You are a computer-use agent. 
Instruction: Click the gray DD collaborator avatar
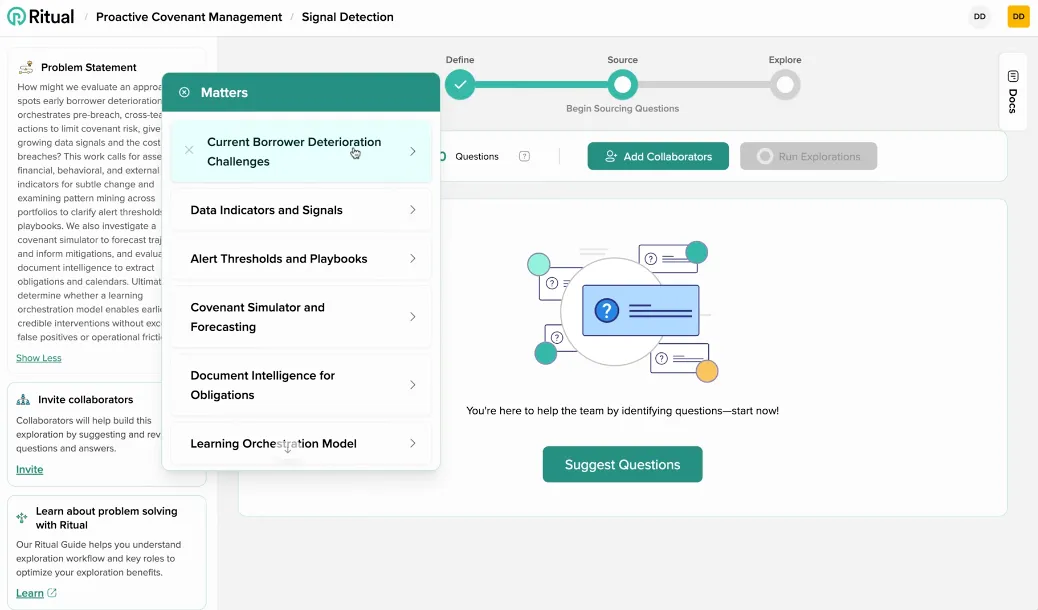click(x=979, y=17)
